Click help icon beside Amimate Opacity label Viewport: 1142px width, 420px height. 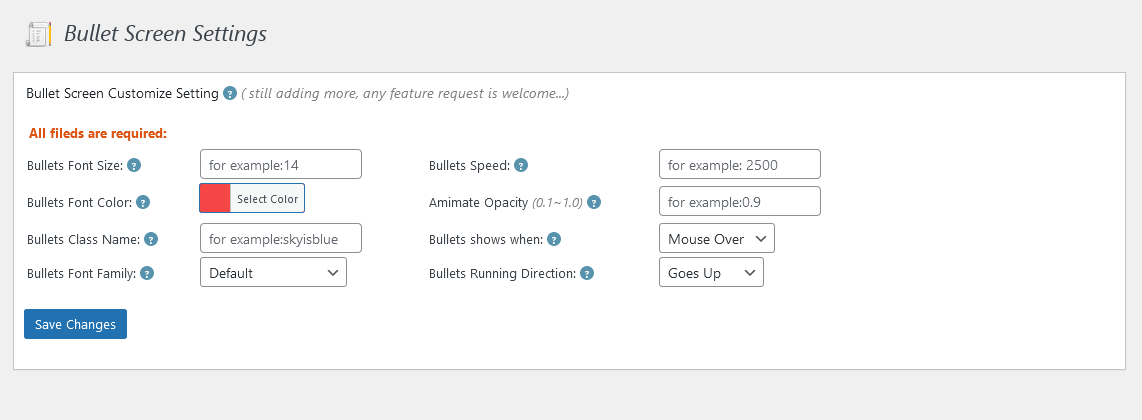[594, 202]
